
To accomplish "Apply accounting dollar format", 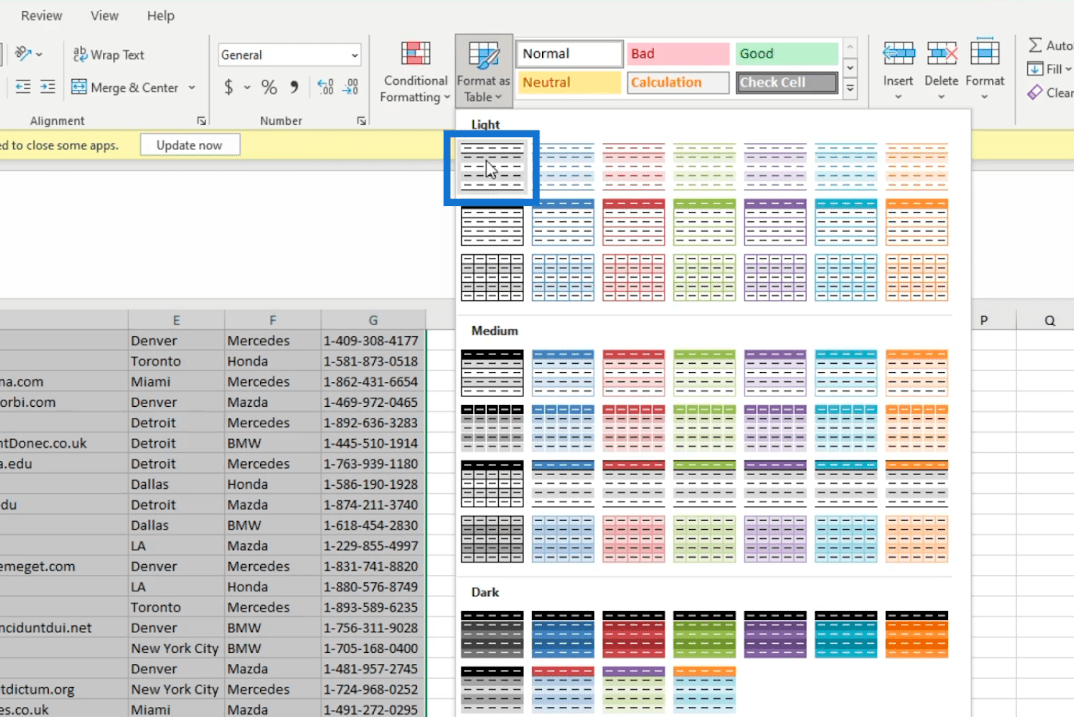I will pyautogui.click(x=229, y=87).
